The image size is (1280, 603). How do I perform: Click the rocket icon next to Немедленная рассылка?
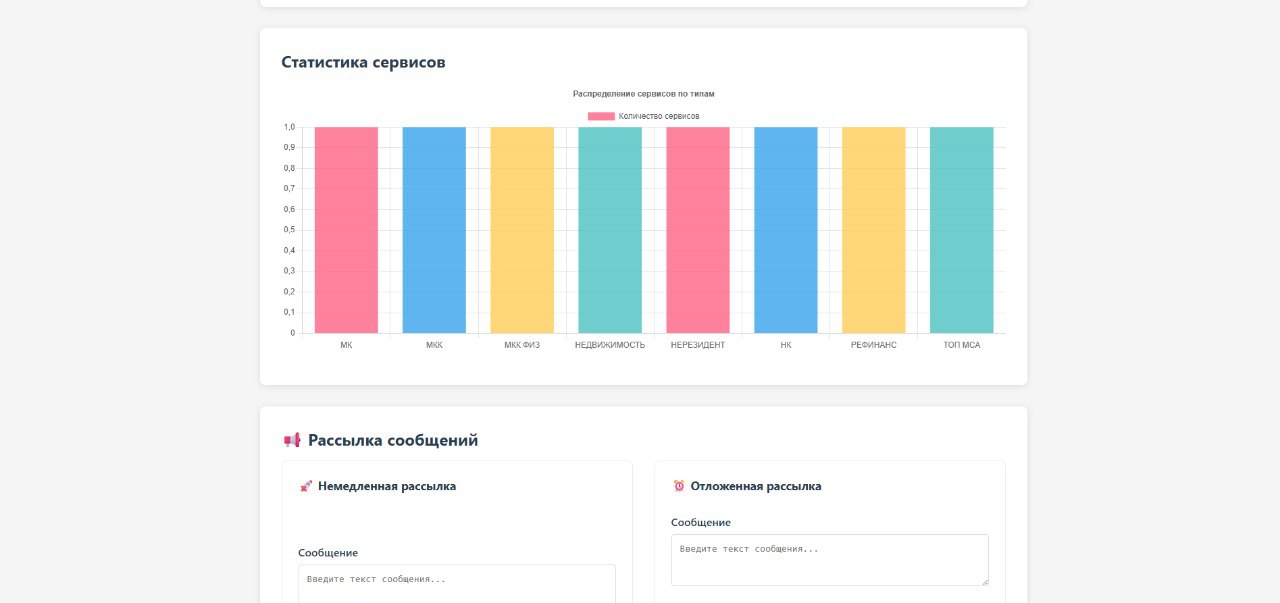point(306,486)
